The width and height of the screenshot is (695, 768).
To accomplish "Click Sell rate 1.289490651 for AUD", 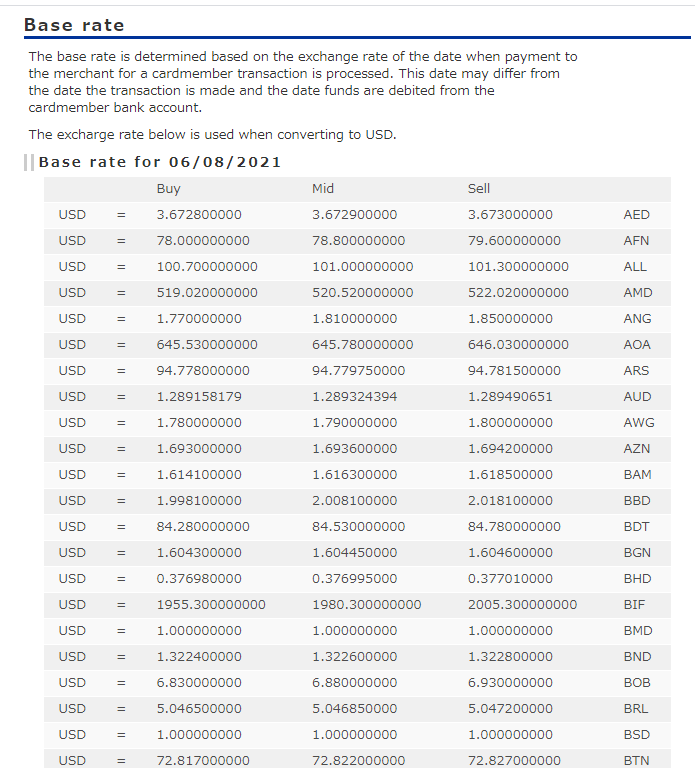I will [x=510, y=396].
